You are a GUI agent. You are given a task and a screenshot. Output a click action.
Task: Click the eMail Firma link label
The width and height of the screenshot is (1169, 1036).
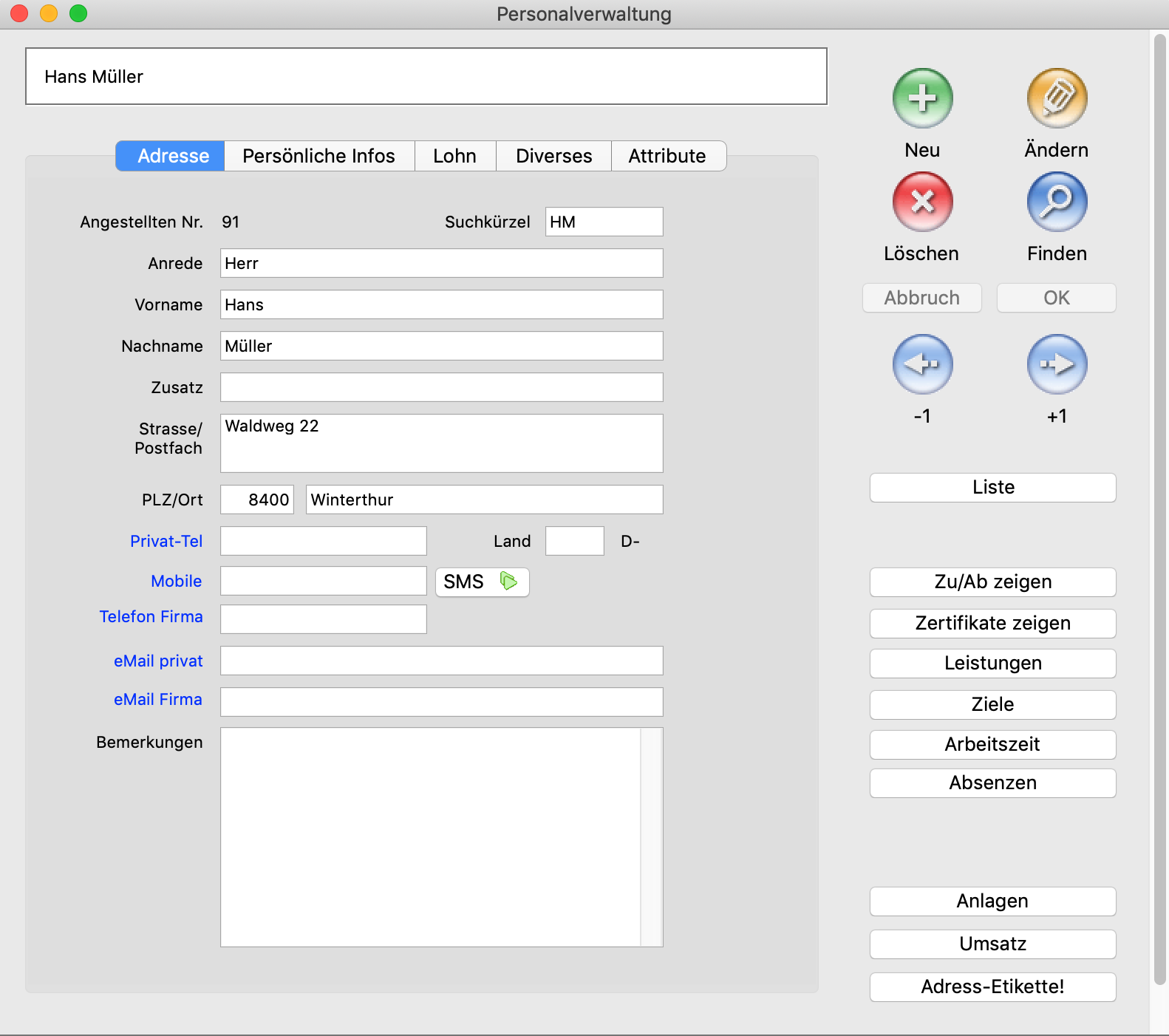(x=157, y=699)
